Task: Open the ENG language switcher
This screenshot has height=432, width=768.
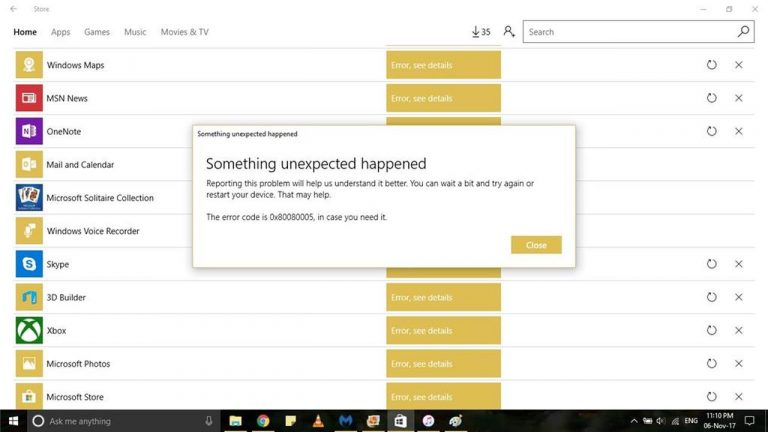Action: coord(691,421)
